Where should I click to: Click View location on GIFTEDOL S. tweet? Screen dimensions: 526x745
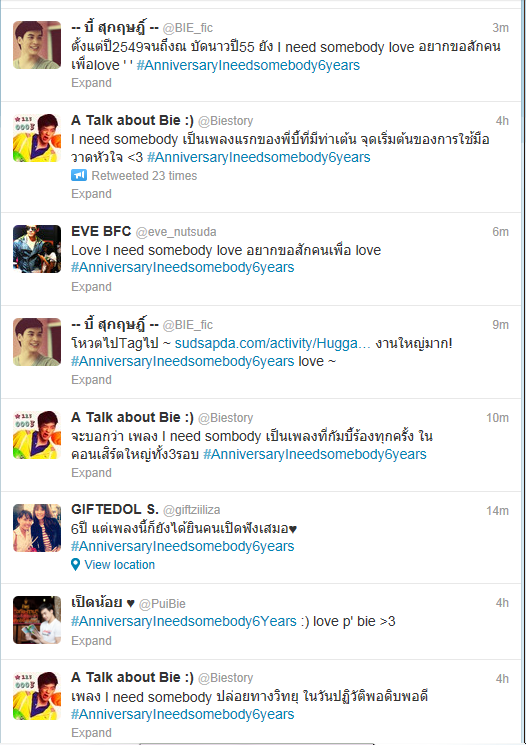[x=120, y=564]
